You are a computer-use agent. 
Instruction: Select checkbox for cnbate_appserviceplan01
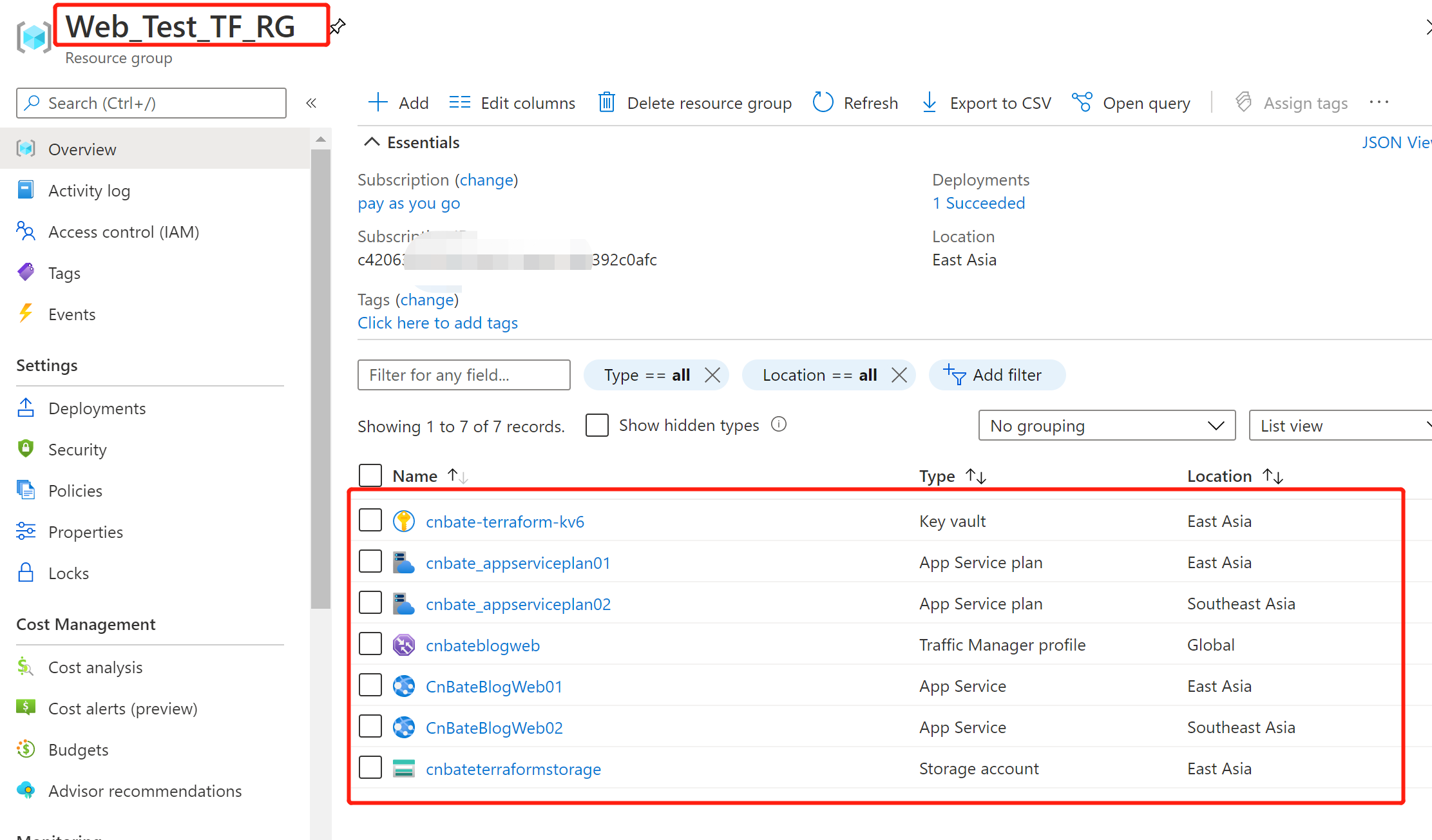(x=370, y=561)
